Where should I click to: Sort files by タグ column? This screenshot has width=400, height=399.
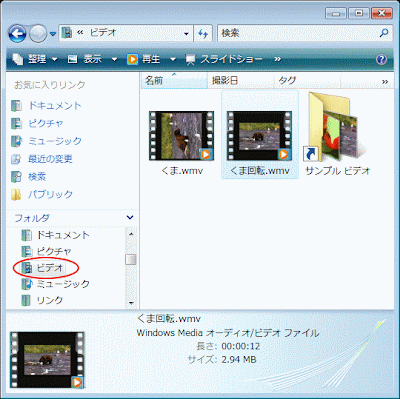tap(307, 80)
